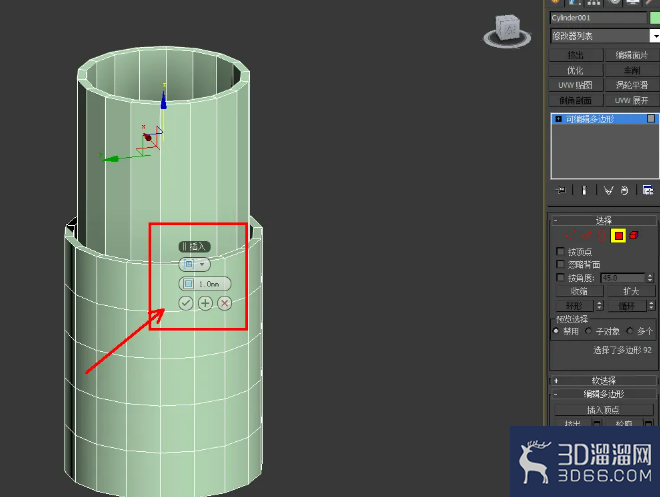Select the Element sub-object level icon
The width and height of the screenshot is (660, 497).
click(x=634, y=236)
